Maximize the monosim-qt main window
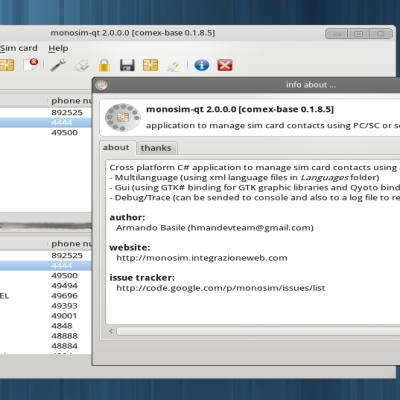This screenshot has height=400, width=400. (x=358, y=34)
